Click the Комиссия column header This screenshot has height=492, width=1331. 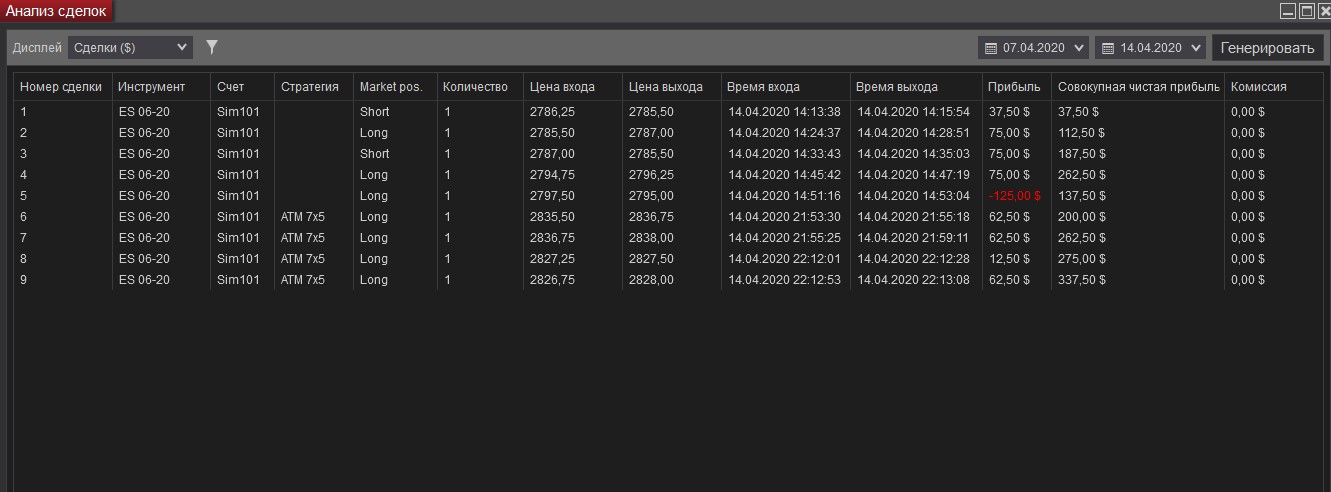pos(1258,87)
